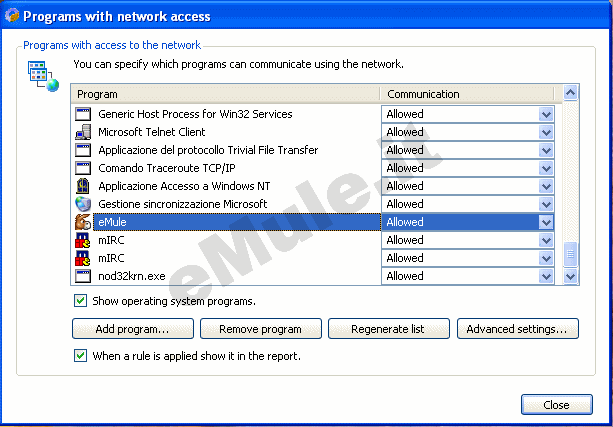Select the nod32krn.exe row text
Viewport: 613px width, 427px height.
[x=132, y=276]
